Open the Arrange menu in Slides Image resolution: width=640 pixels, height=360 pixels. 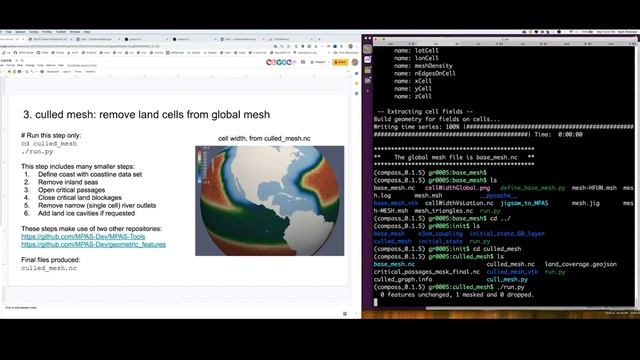tap(30, 65)
